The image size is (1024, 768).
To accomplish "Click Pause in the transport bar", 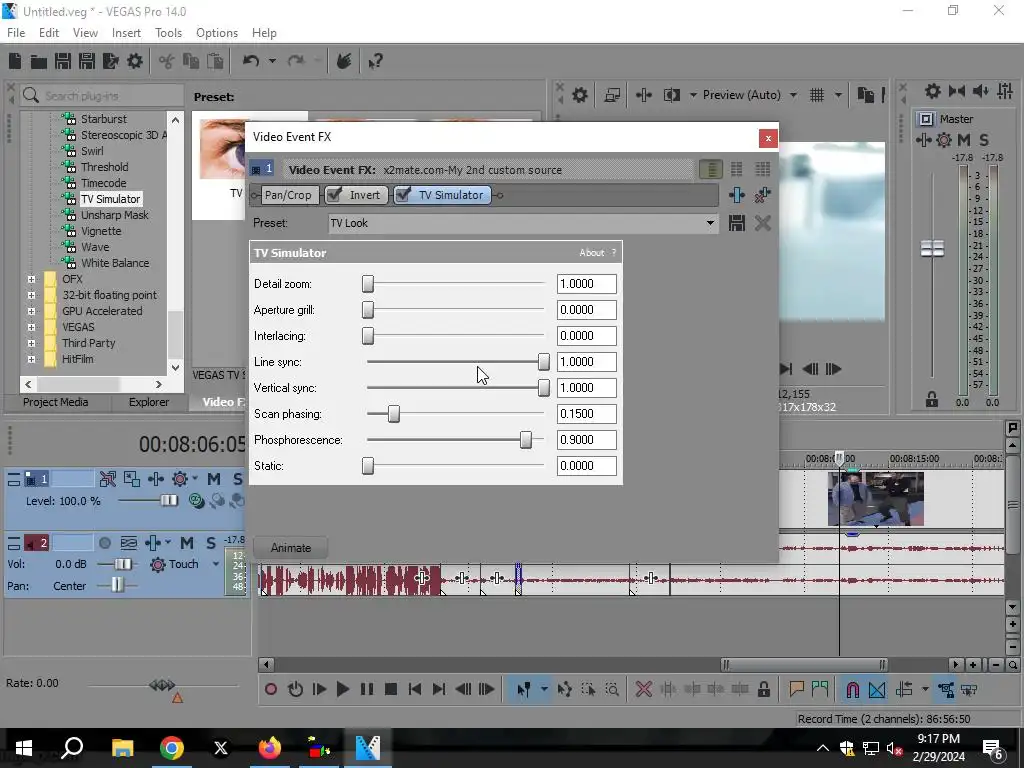I will [x=367, y=689].
